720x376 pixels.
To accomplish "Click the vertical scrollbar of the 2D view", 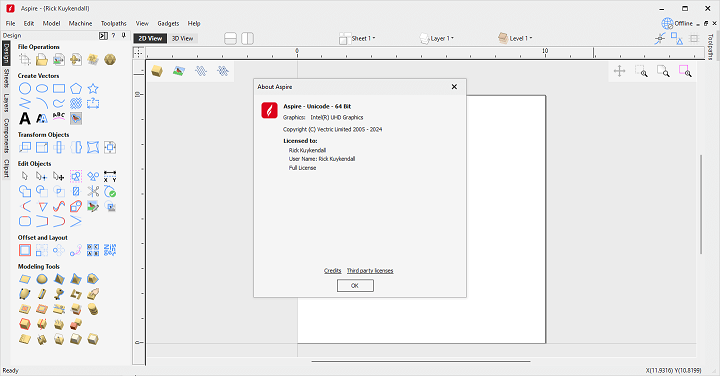I will tap(701, 204).
